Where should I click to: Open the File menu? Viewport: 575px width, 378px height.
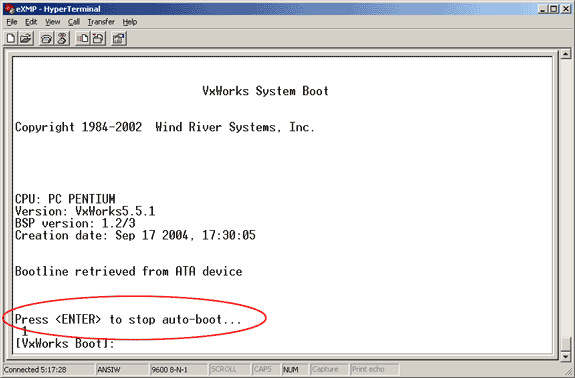12,22
